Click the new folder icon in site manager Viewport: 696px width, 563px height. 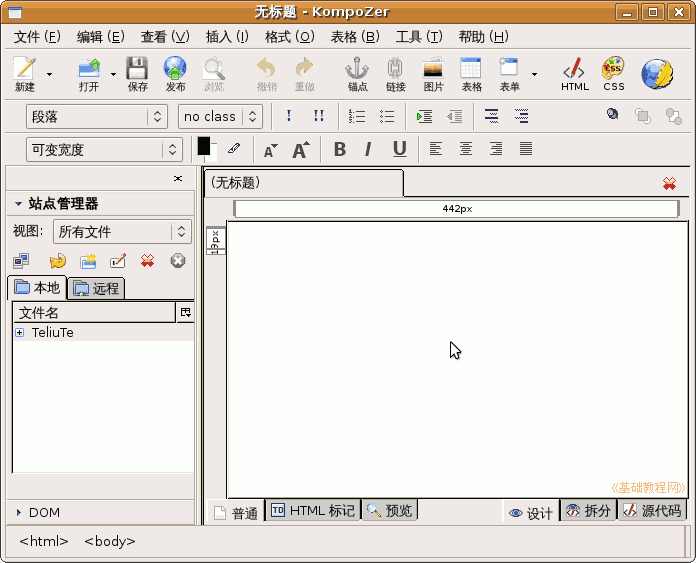(x=88, y=261)
